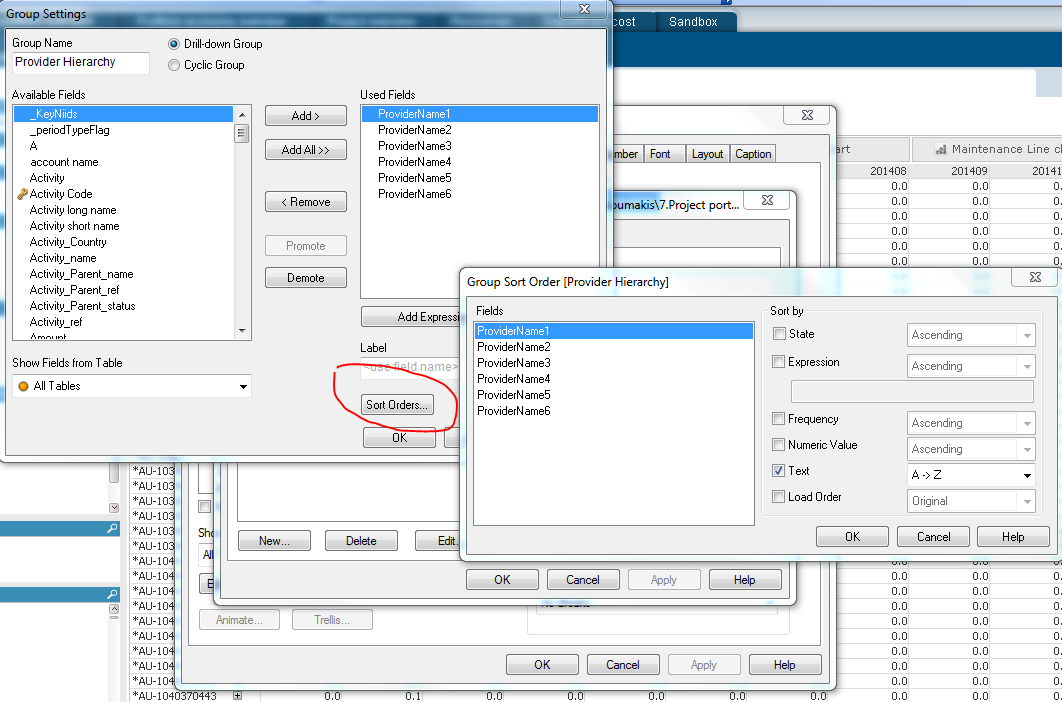Select ProviderName5 in Used Fields list

(x=480, y=178)
